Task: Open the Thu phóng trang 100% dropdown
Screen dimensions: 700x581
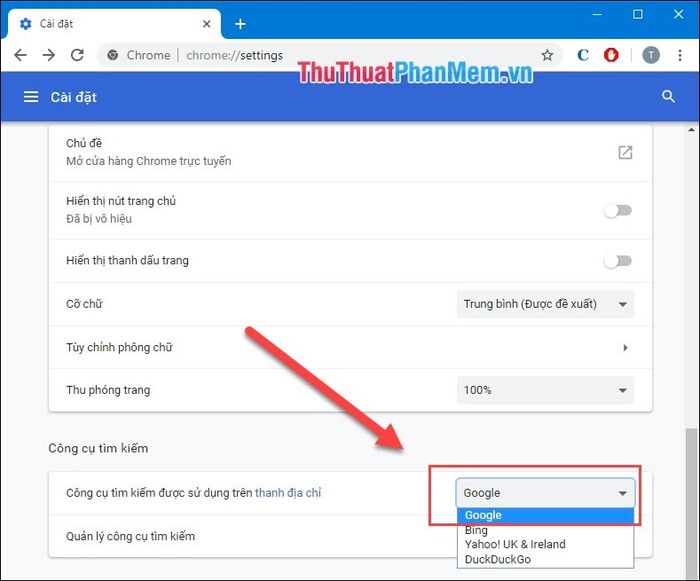Action: pos(545,390)
